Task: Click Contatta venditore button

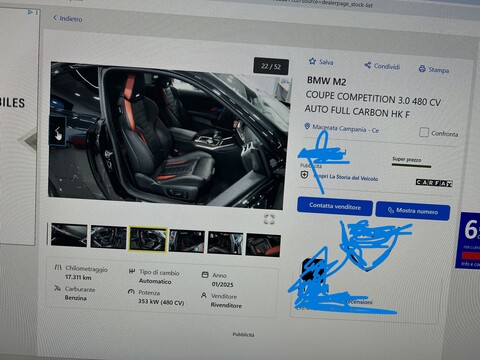Action: coord(335,207)
